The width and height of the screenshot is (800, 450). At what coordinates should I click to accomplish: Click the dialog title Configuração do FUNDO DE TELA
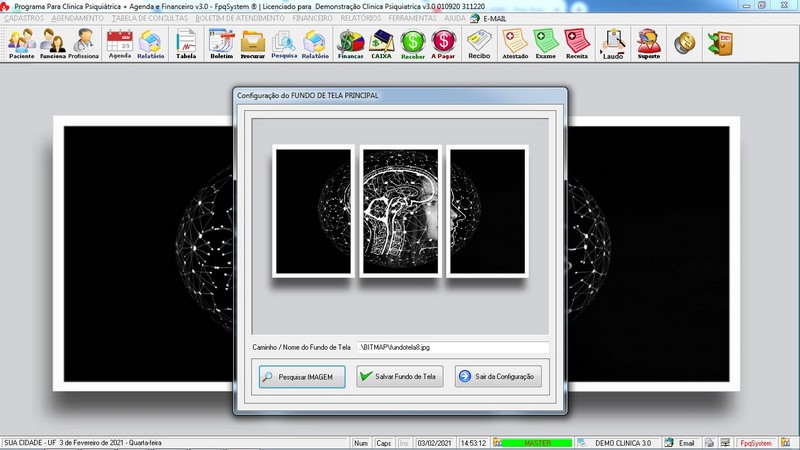(x=308, y=95)
